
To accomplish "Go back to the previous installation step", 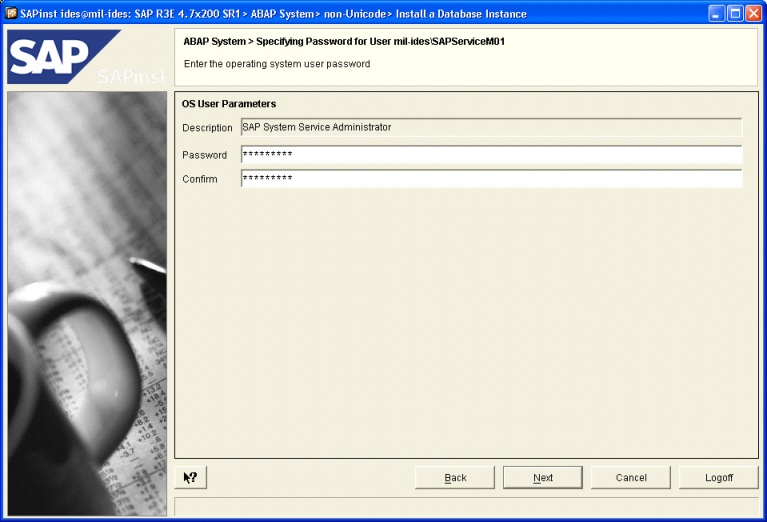I will [x=455, y=477].
